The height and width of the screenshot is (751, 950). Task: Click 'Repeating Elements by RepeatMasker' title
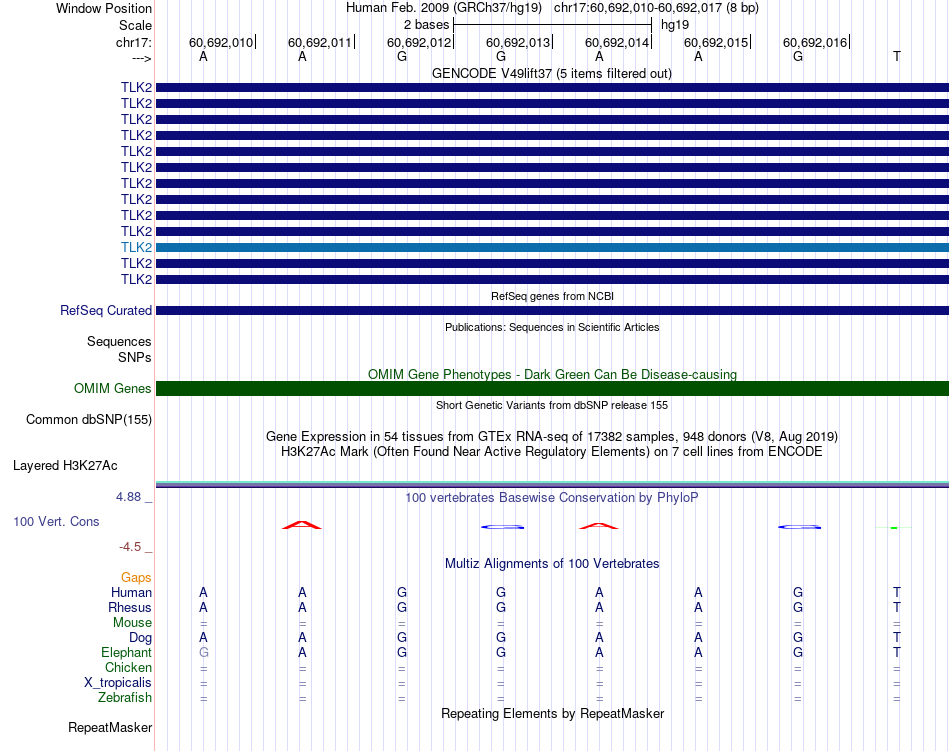click(x=552, y=713)
